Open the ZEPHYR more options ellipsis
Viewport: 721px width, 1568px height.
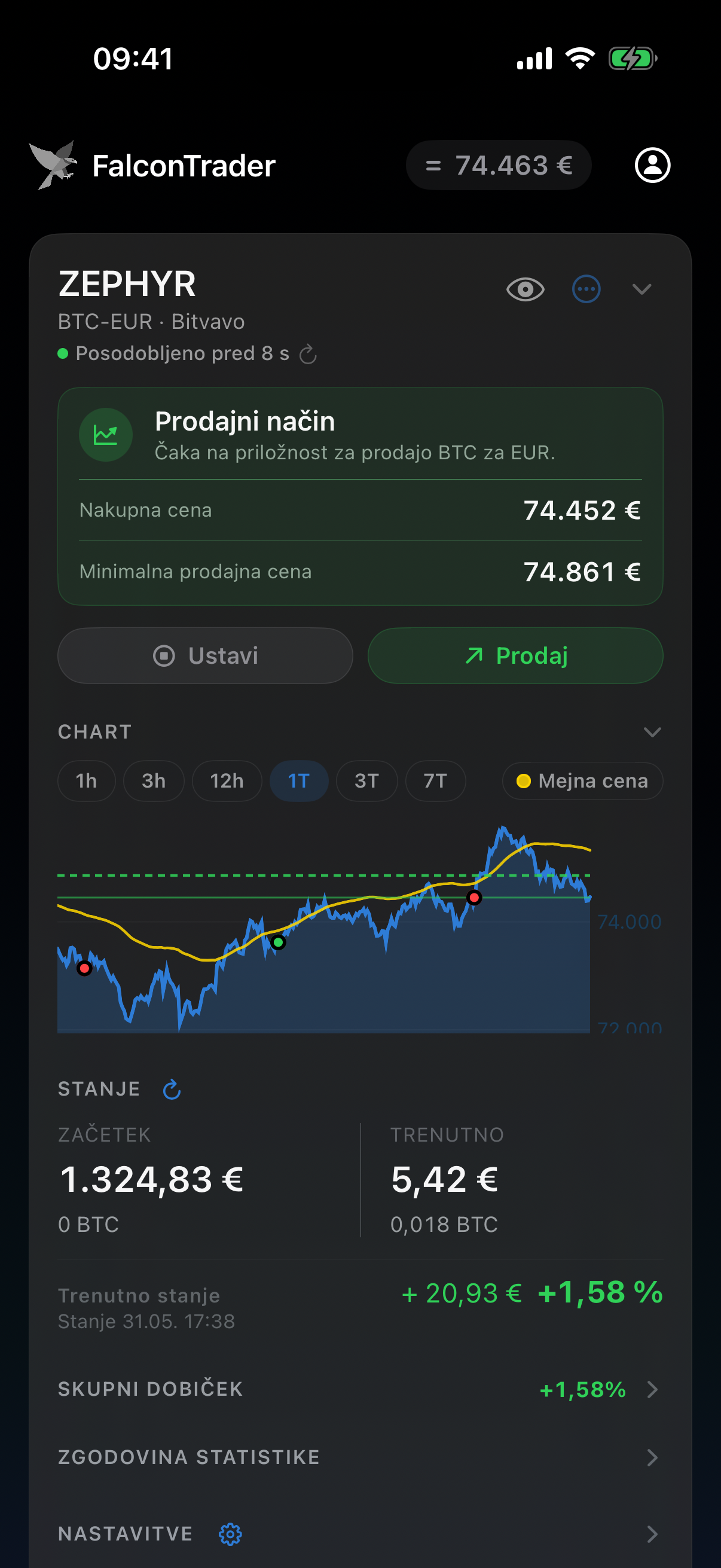tap(586, 289)
